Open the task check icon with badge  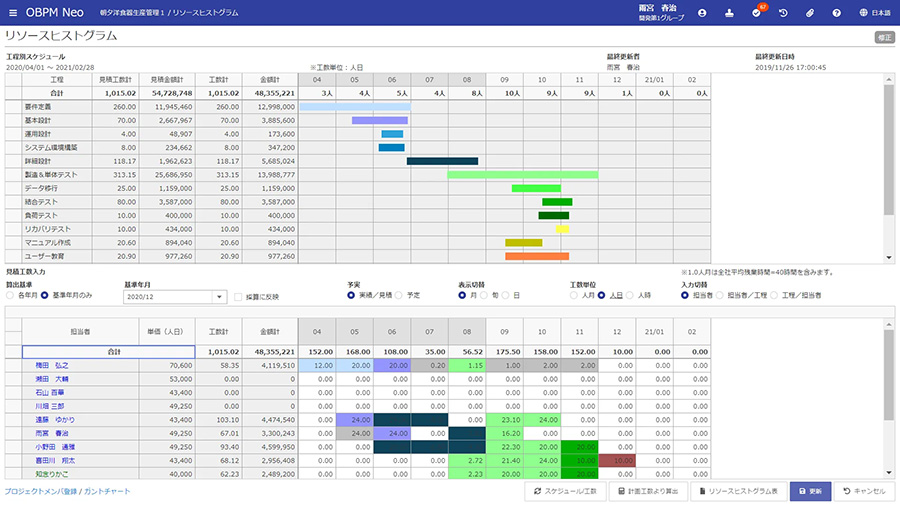tap(756, 13)
